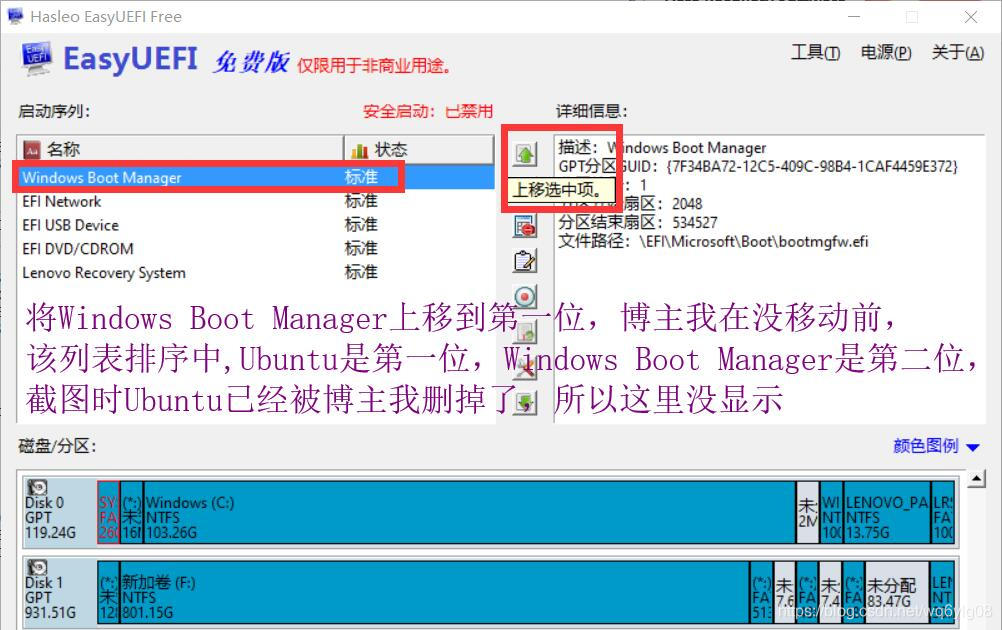This screenshot has height=630, width=1002.
Task: Click the Disk 1 hard drive icon
Action: point(38,567)
